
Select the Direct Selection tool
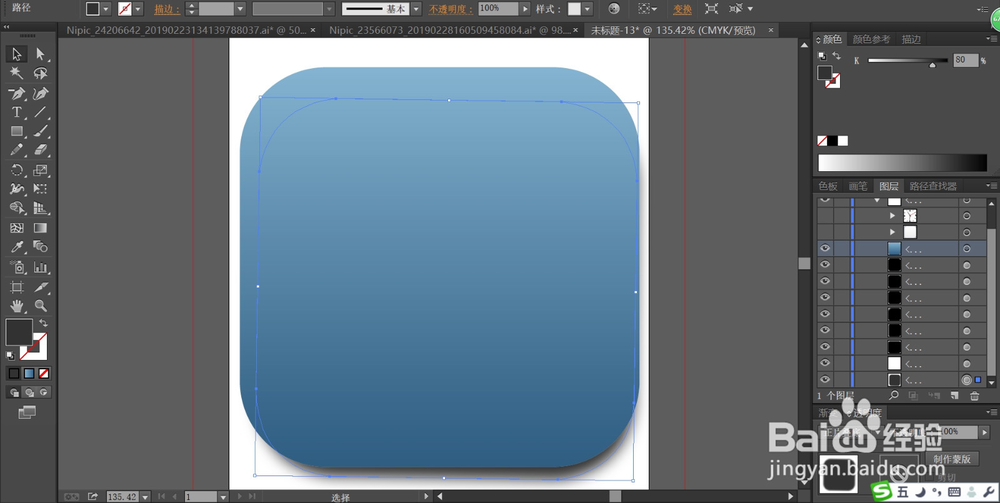(41, 54)
